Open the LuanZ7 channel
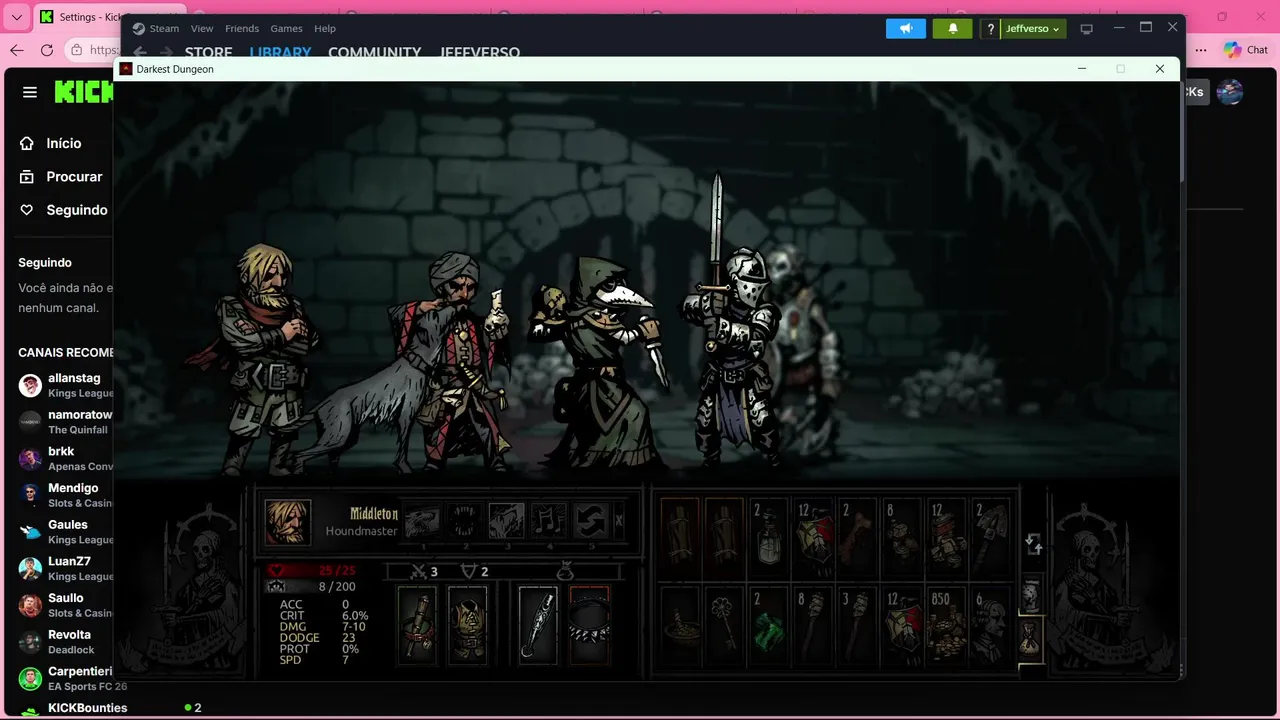Viewport: 1280px width, 720px height. (63, 568)
